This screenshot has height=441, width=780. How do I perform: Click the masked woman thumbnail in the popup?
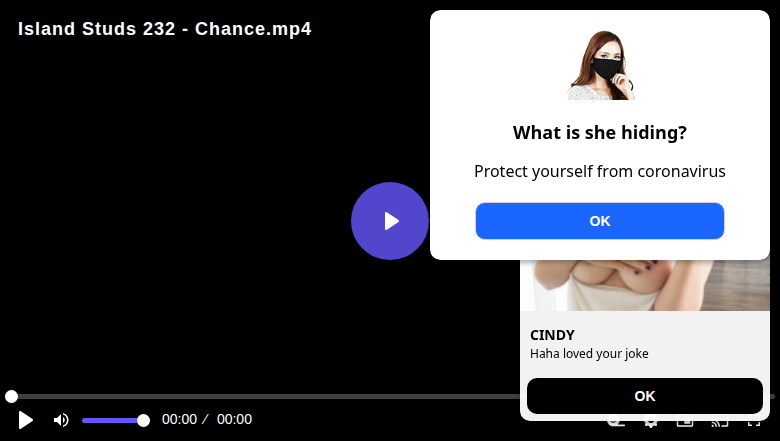coord(601,65)
